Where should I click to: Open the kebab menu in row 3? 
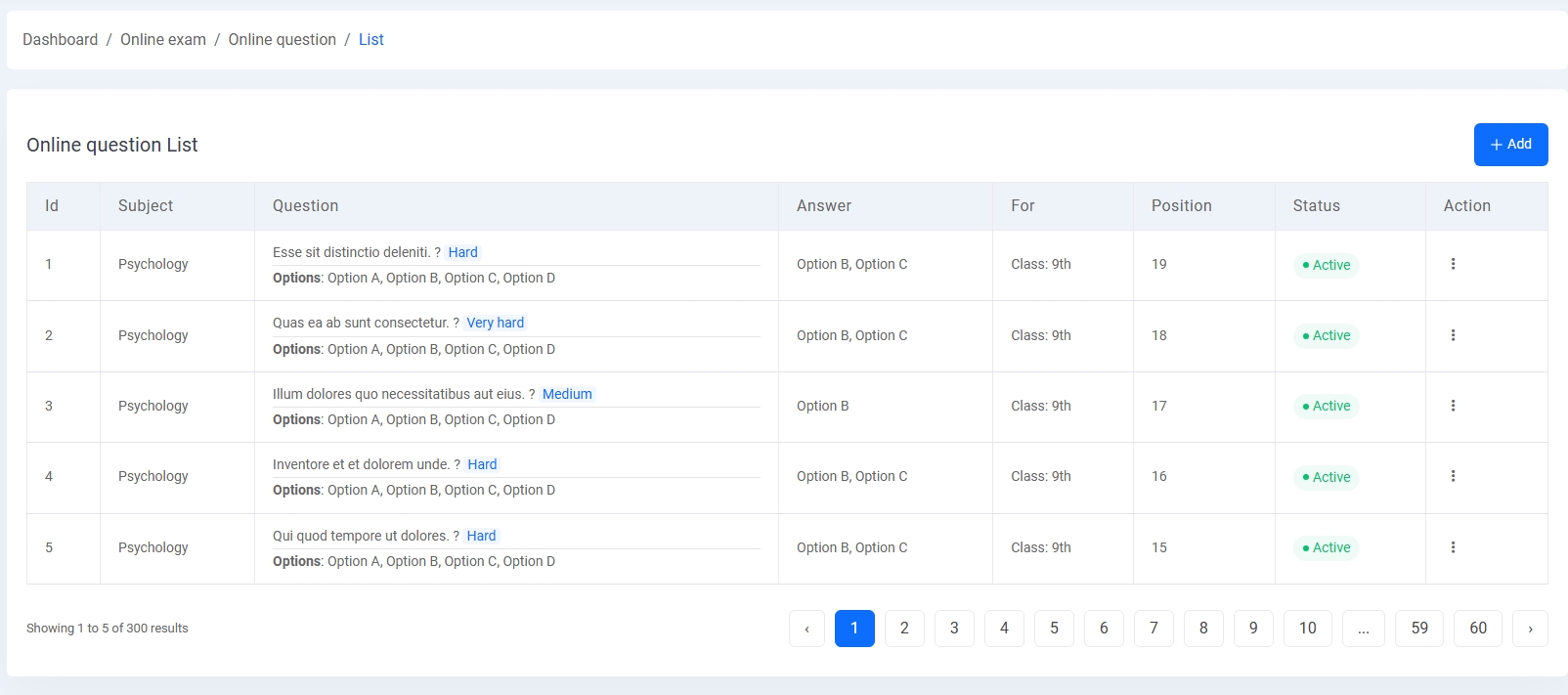pyautogui.click(x=1453, y=406)
